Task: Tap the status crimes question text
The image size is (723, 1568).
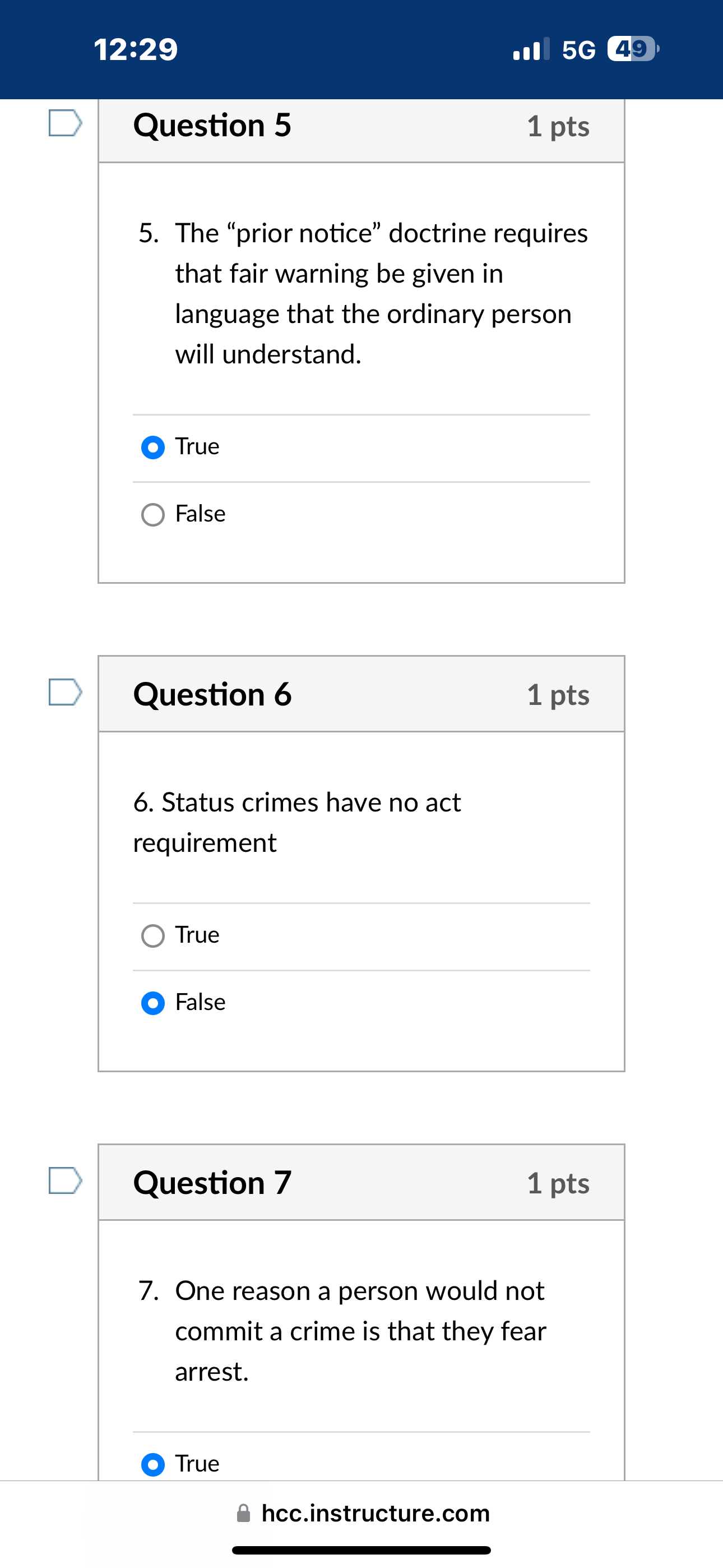Action: (297, 822)
